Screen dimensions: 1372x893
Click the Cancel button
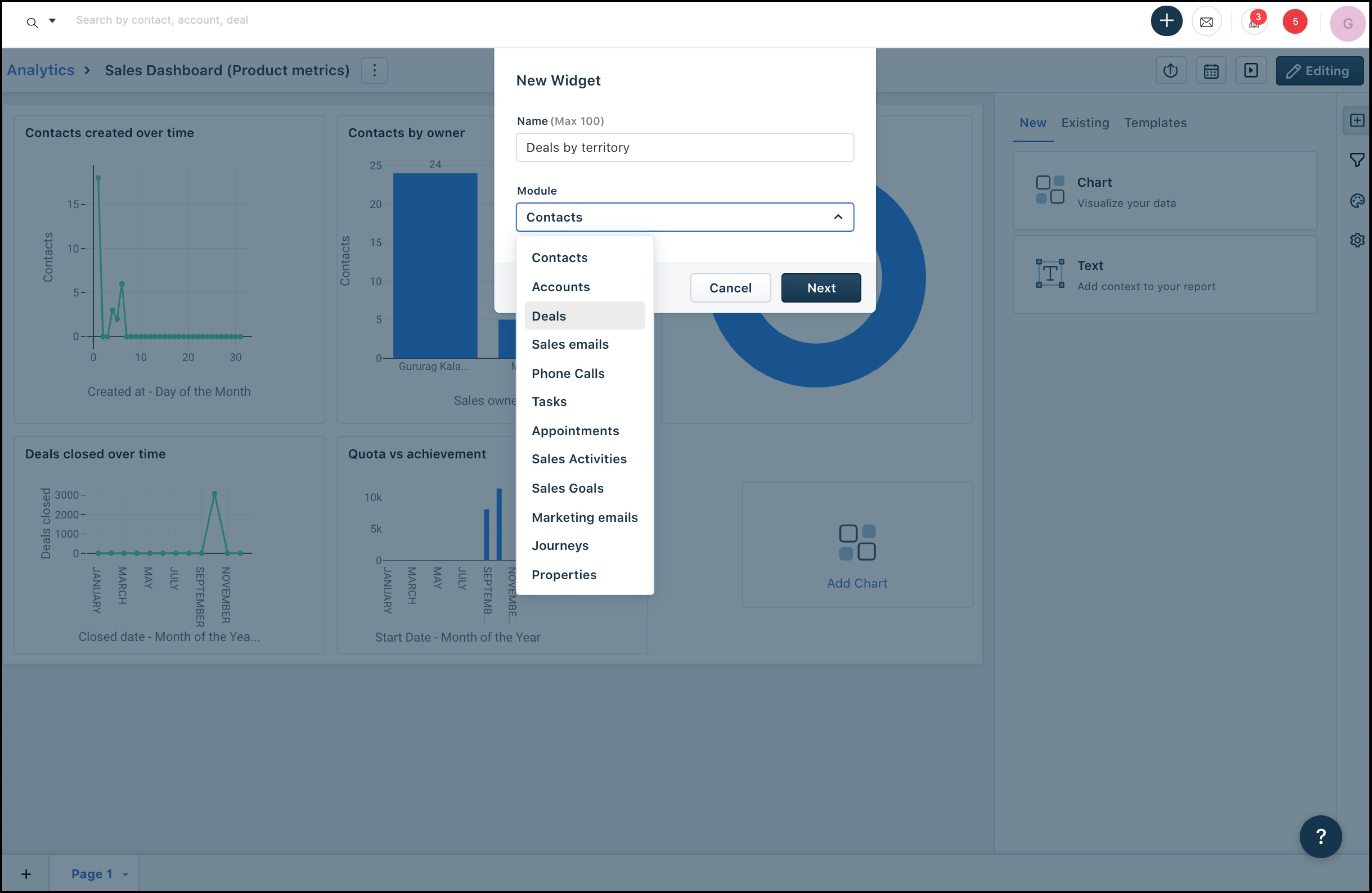pos(730,288)
